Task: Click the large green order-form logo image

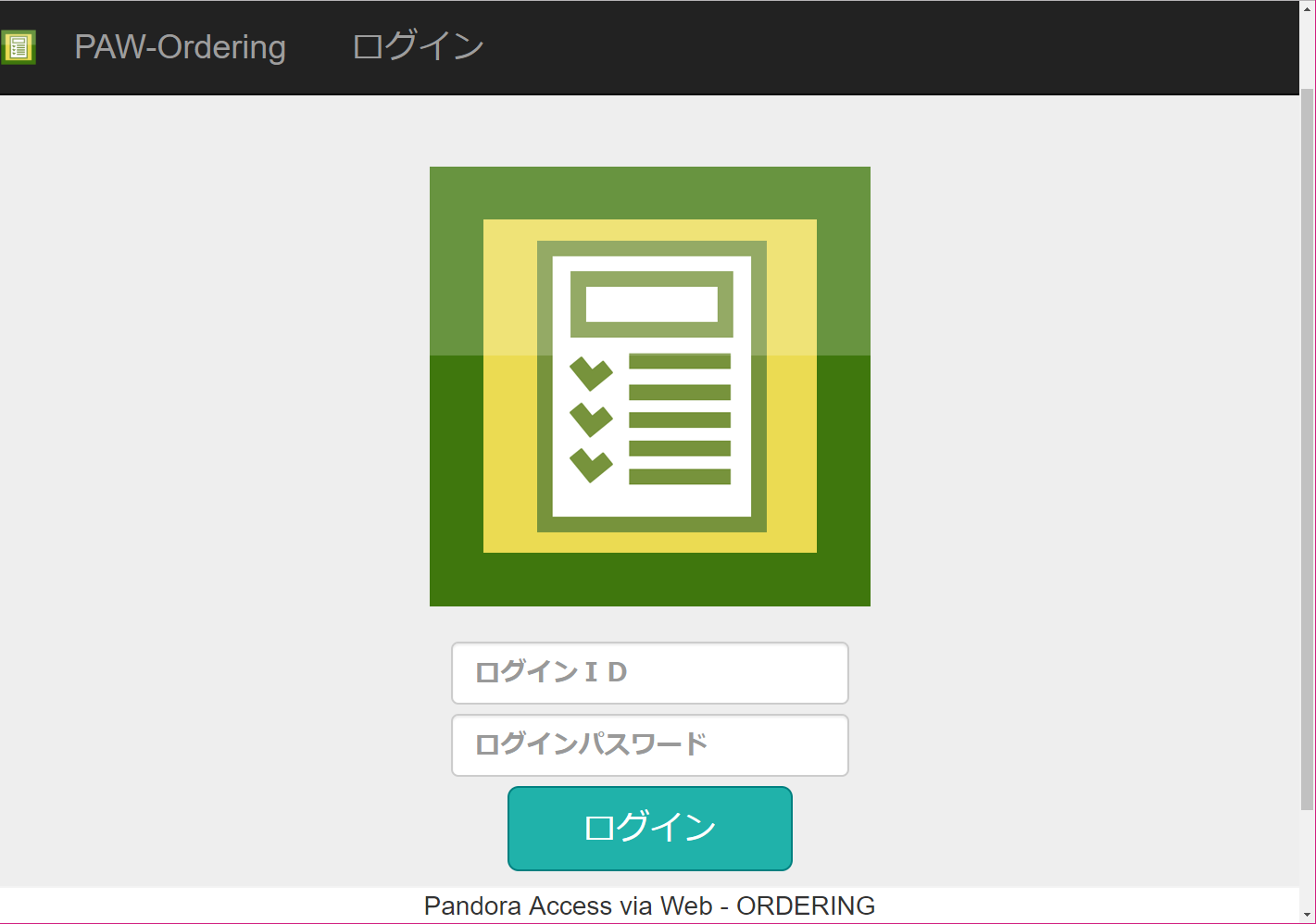Action: coord(650,386)
